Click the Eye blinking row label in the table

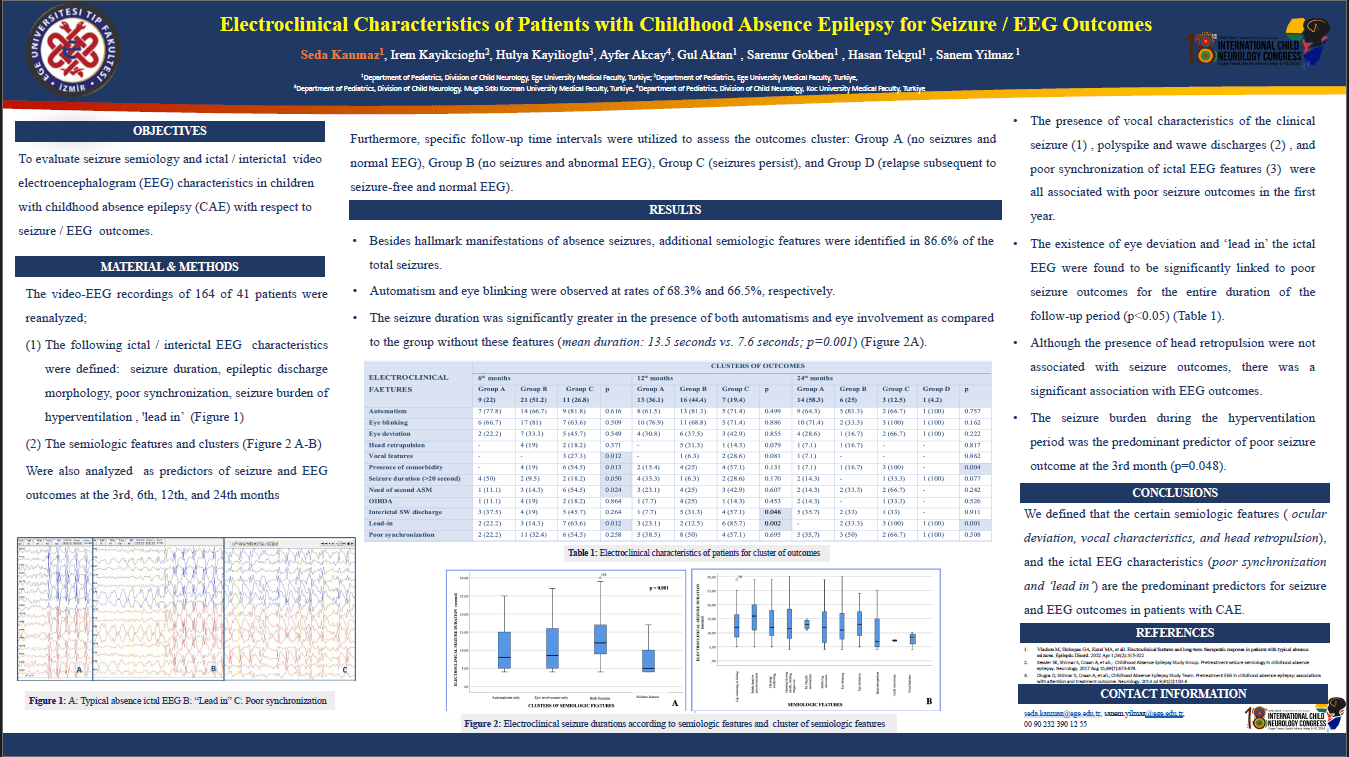coord(389,423)
